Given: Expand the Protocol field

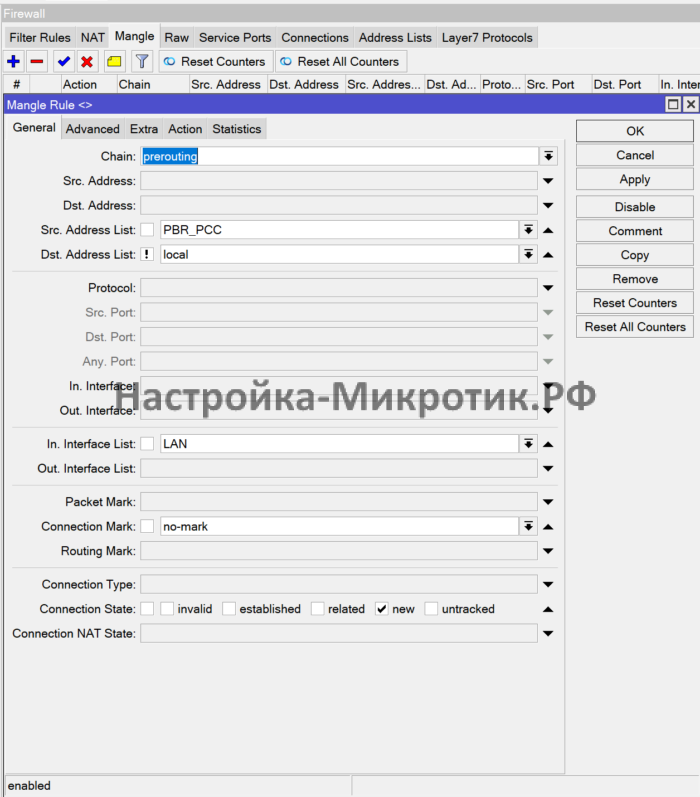Looking at the screenshot, I should point(548,288).
